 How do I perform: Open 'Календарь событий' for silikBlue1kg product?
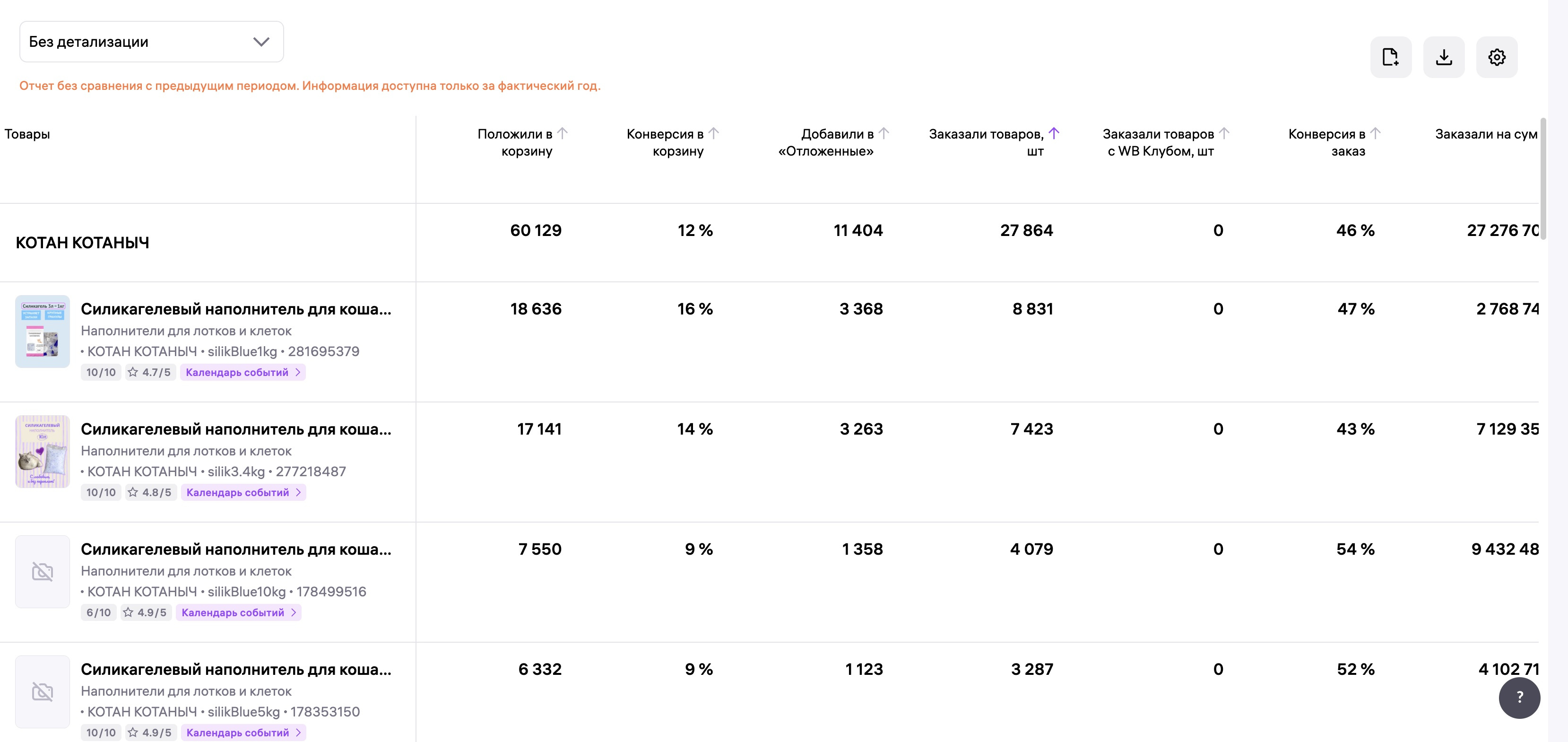pyautogui.click(x=242, y=372)
